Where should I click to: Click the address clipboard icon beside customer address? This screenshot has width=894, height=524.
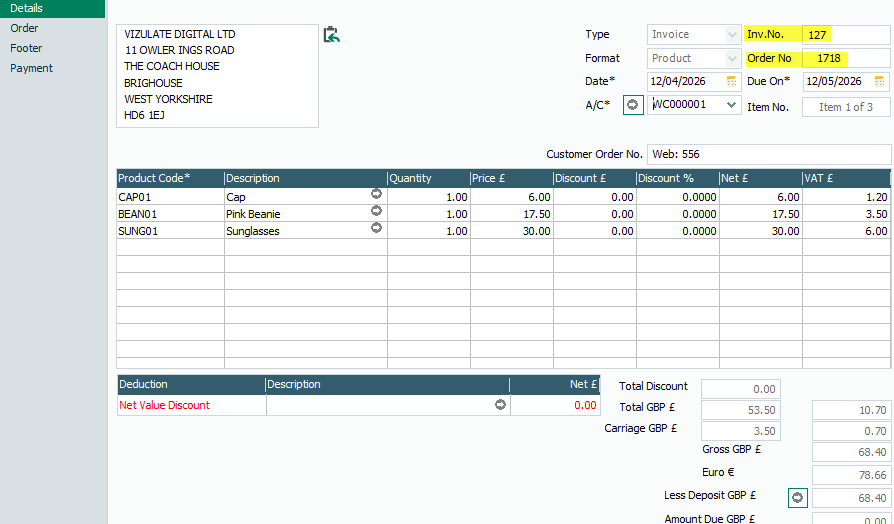pos(332,35)
